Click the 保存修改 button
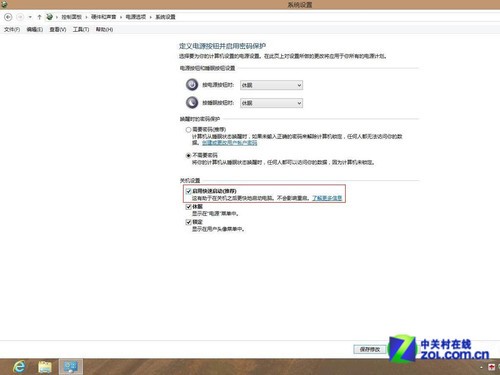This screenshot has height=375, width=500. [370, 349]
